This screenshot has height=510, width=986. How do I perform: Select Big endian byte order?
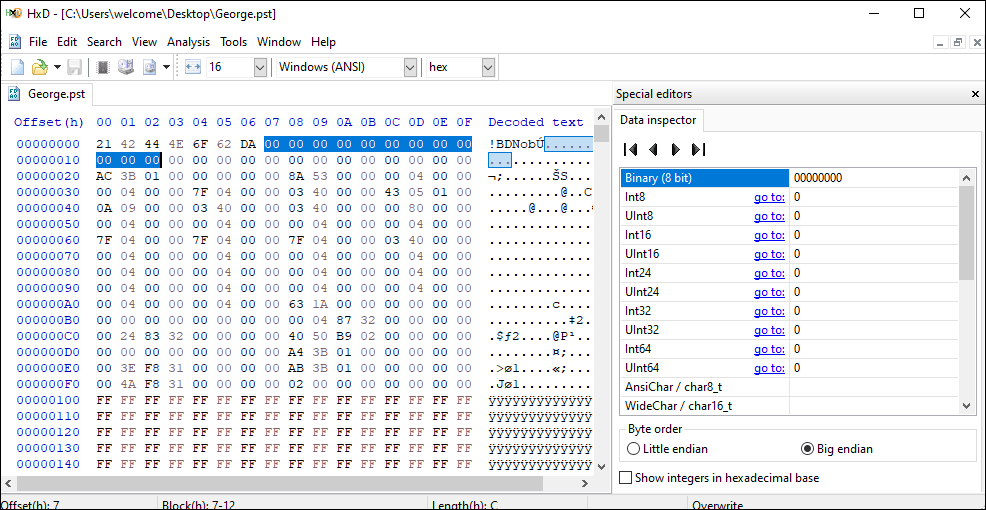point(836,449)
